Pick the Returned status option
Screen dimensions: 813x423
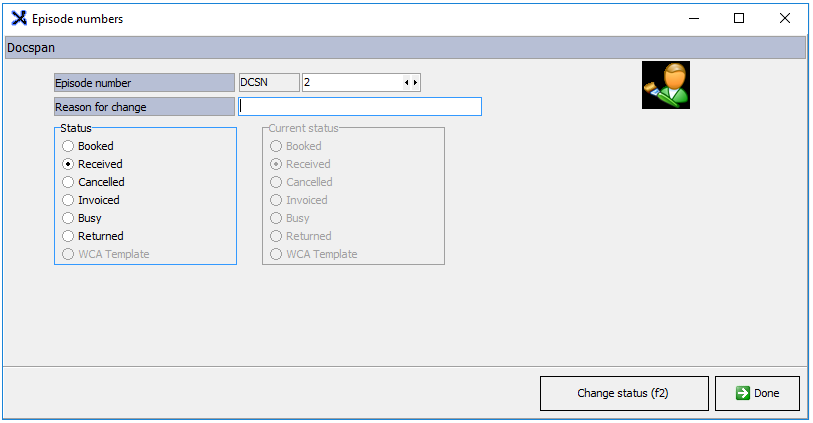(69, 236)
